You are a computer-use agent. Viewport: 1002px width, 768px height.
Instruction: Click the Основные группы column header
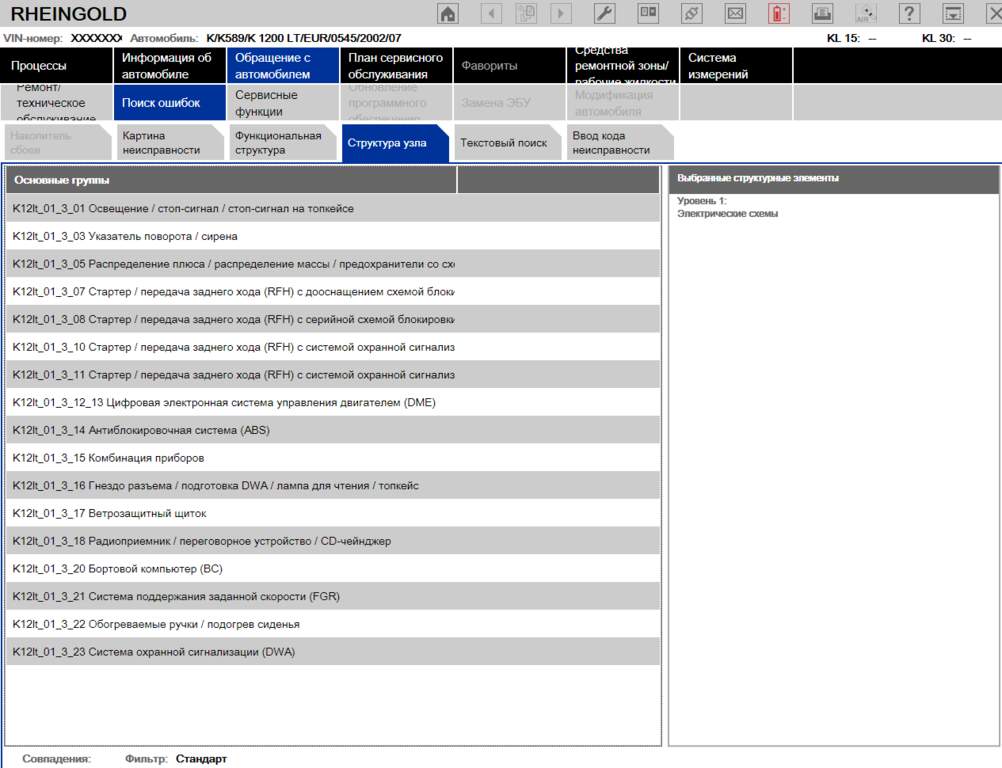point(231,180)
